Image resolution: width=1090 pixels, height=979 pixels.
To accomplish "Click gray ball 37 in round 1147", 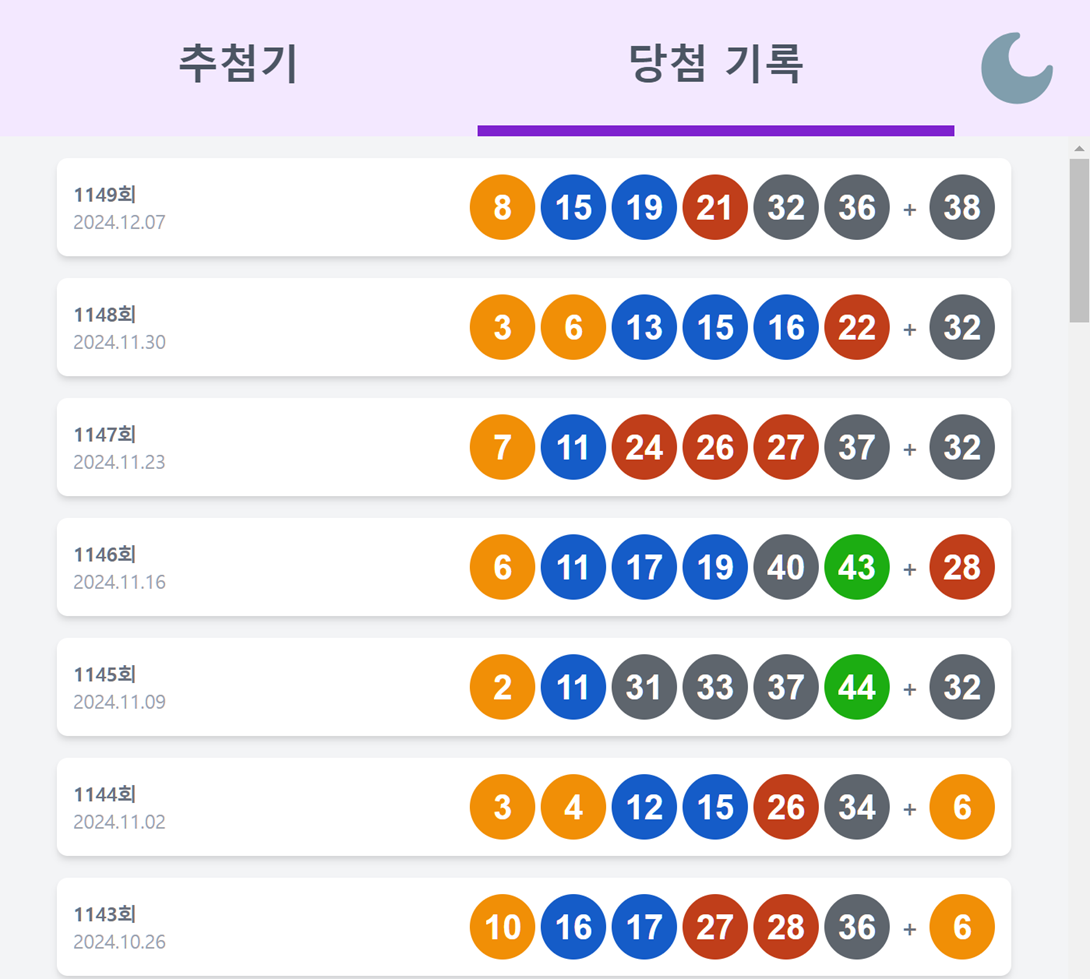I will point(856,447).
